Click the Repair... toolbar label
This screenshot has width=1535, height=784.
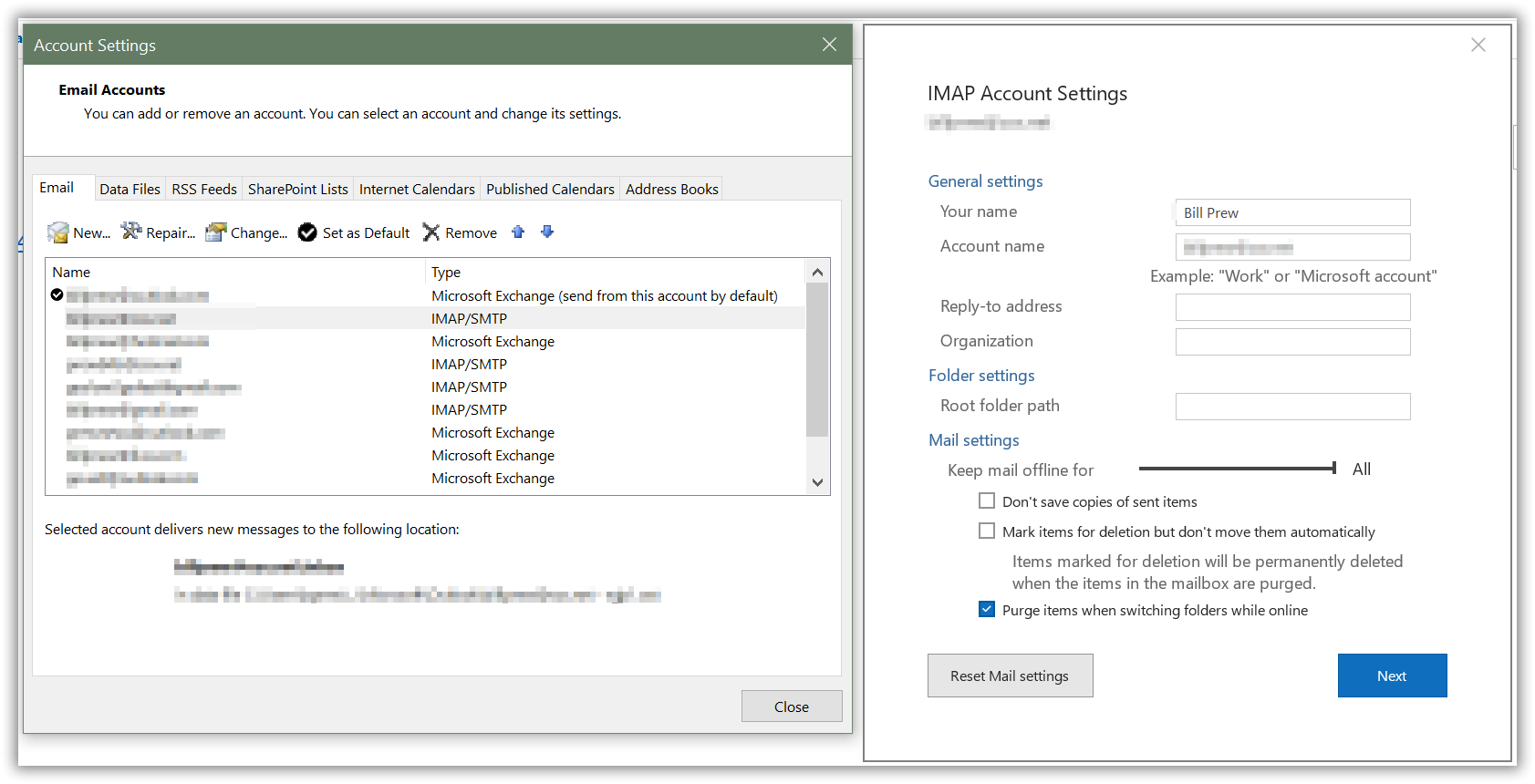click(171, 233)
